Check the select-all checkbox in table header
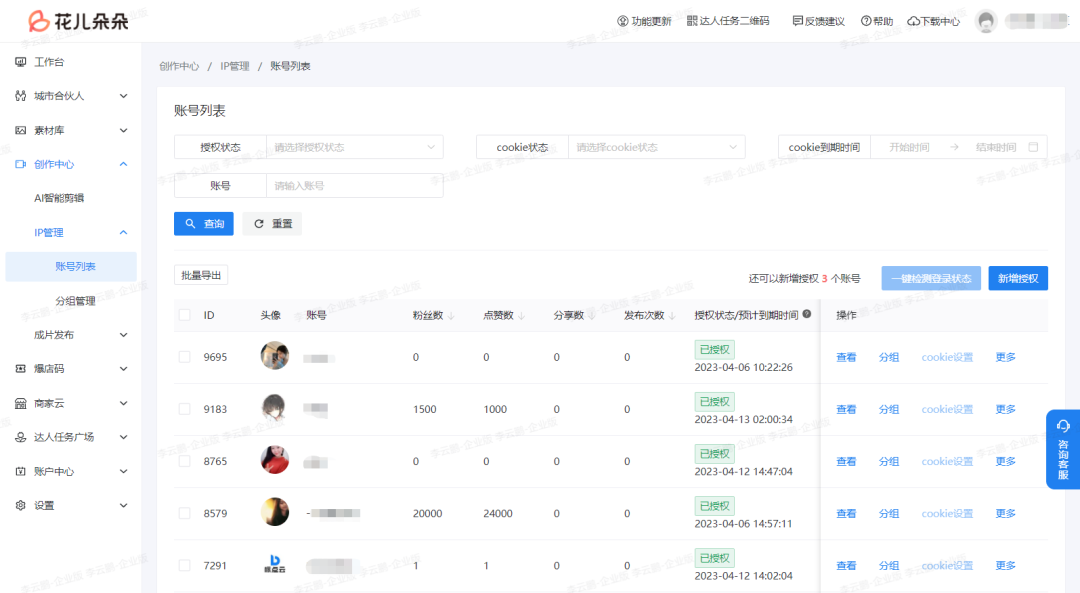 pyautogui.click(x=184, y=314)
